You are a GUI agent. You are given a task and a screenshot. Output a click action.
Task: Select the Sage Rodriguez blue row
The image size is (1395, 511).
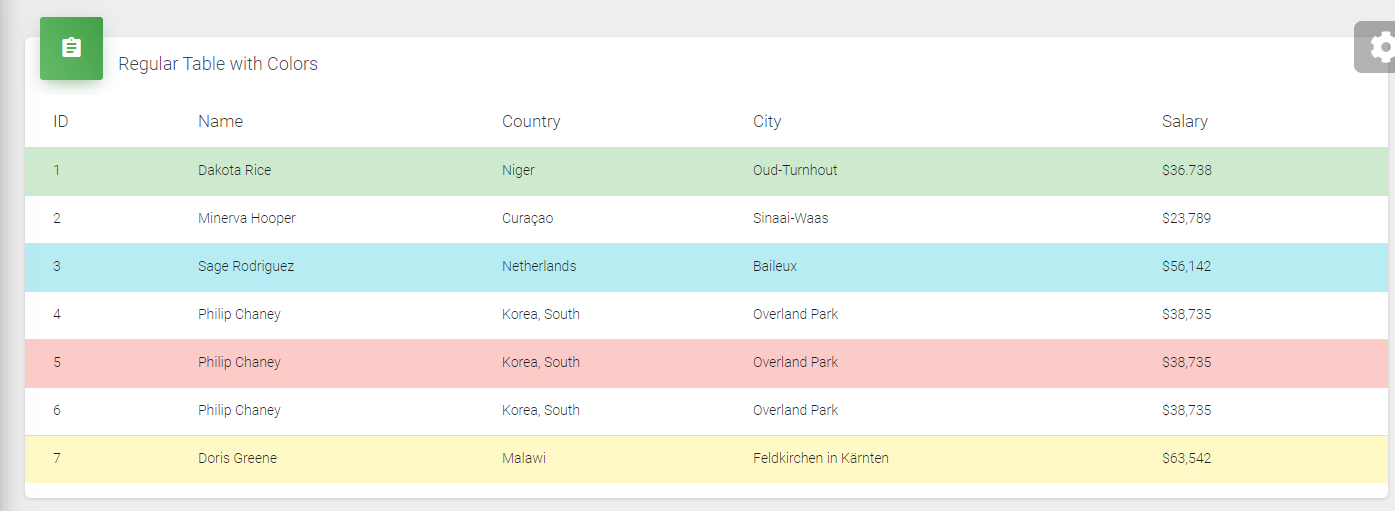pos(706,266)
